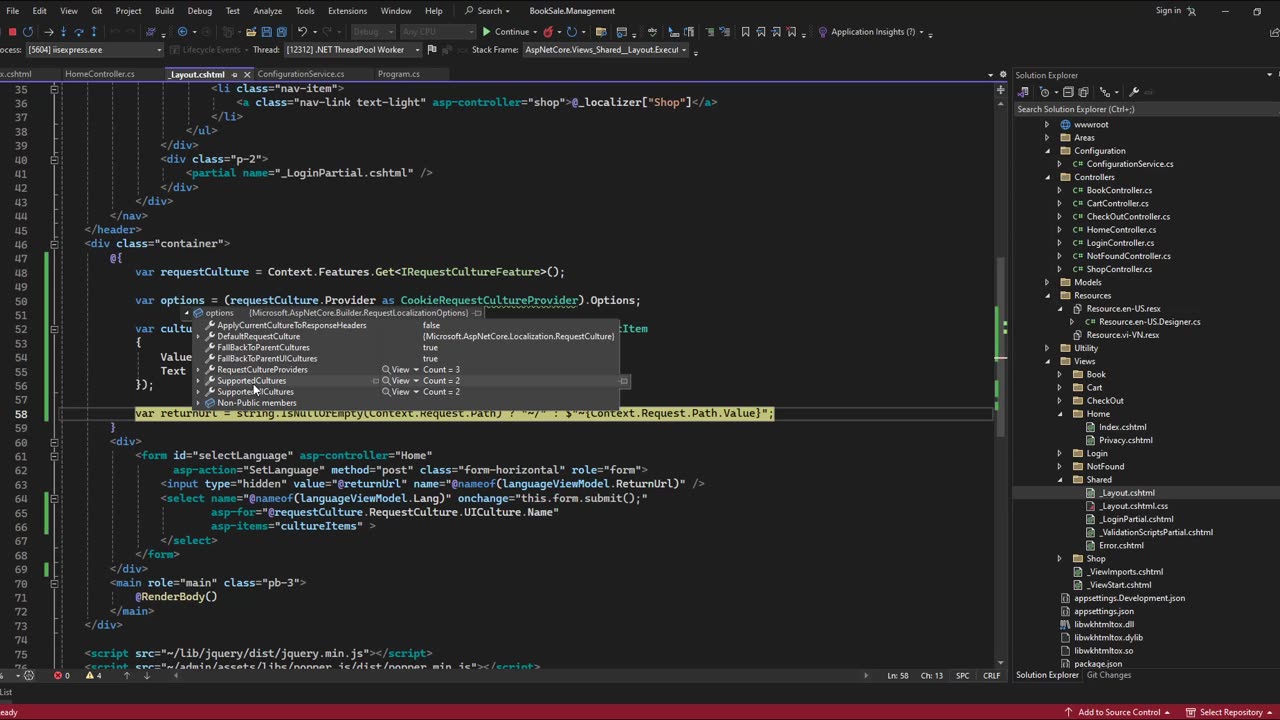Click CRLF line ending indicator
The height and width of the screenshot is (720, 1280).
[991, 675]
